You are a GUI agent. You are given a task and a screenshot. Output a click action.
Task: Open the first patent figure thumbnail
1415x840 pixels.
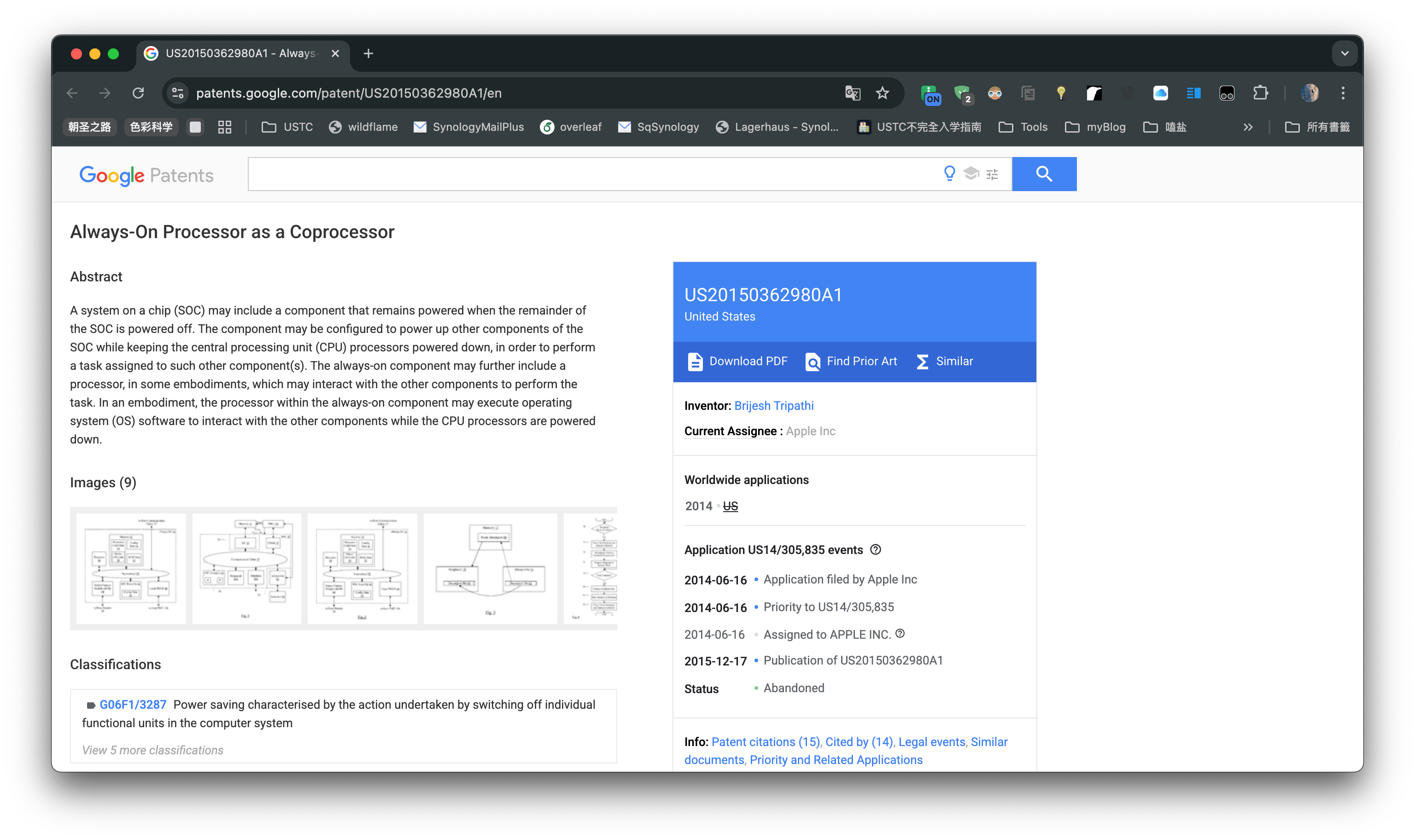tap(131, 568)
